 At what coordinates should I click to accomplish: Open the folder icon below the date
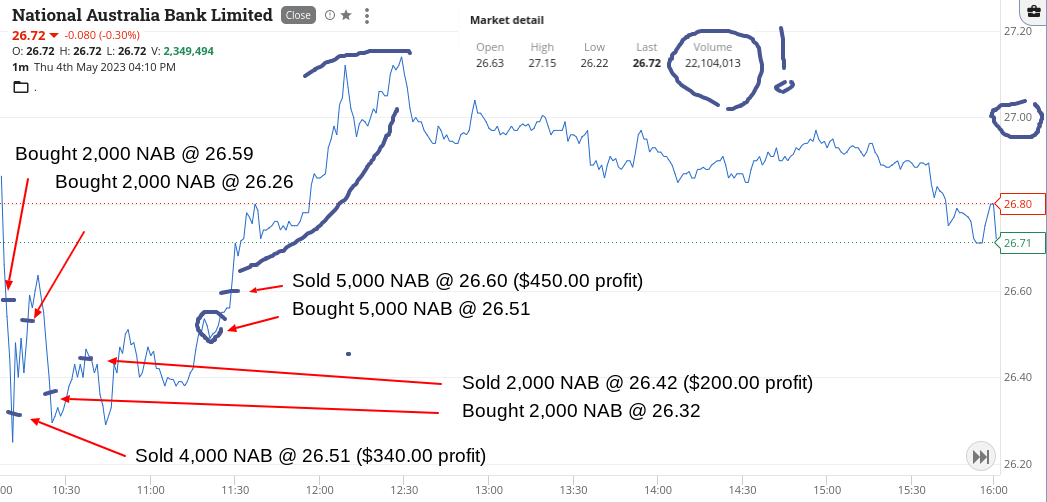coord(21,87)
